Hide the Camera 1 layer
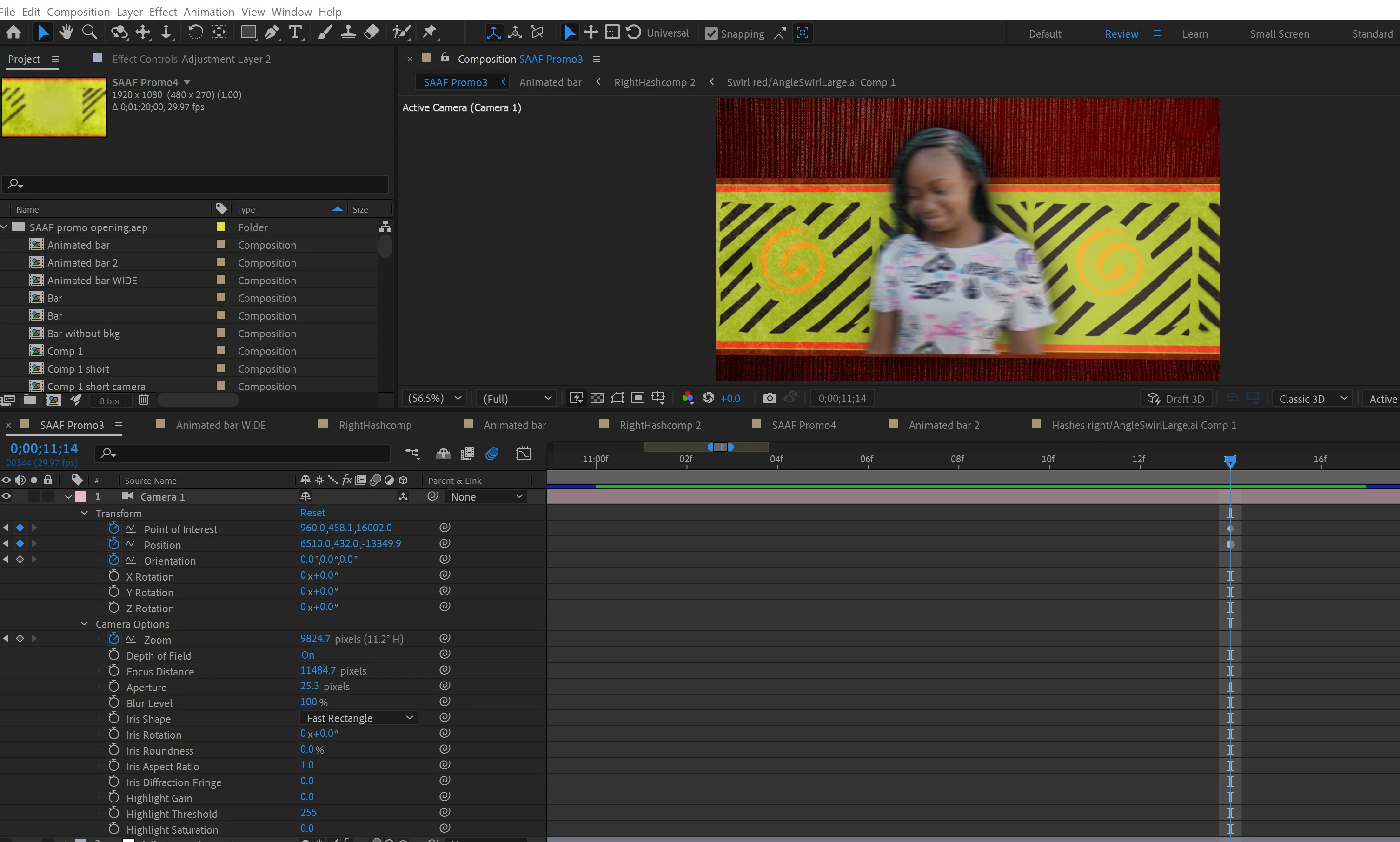The width and height of the screenshot is (1400, 842). [6, 496]
